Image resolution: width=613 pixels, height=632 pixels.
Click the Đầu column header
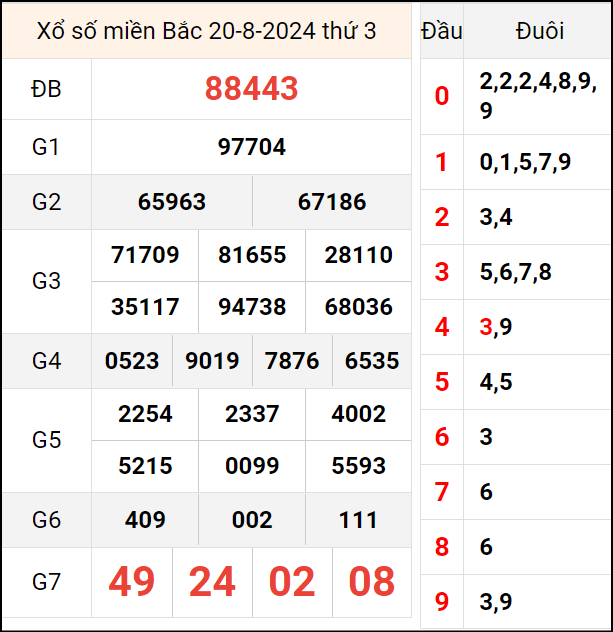click(441, 31)
